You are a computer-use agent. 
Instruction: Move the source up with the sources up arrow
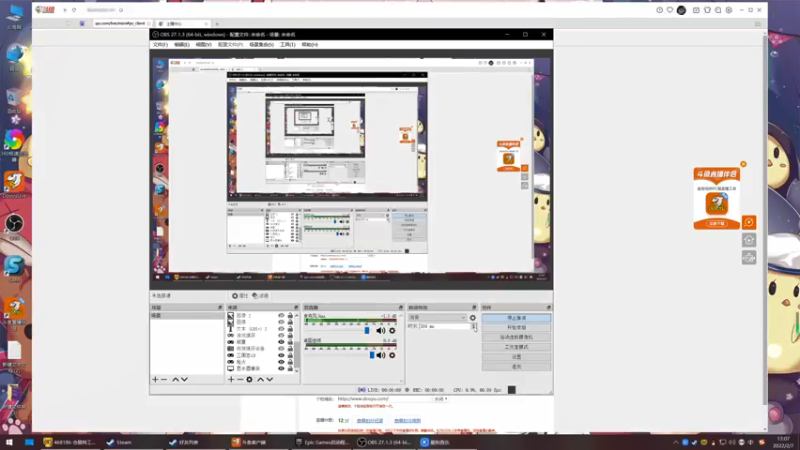[261, 379]
